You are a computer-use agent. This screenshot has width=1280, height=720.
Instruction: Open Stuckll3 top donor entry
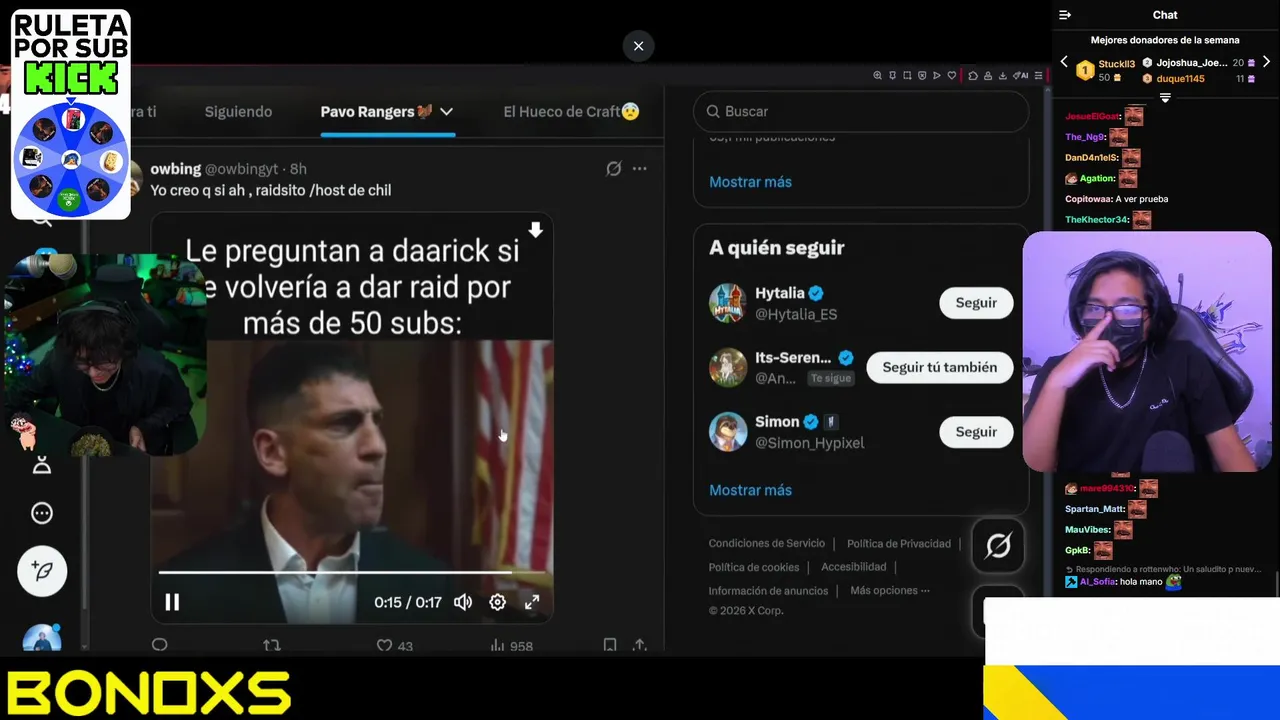[x=1107, y=70]
